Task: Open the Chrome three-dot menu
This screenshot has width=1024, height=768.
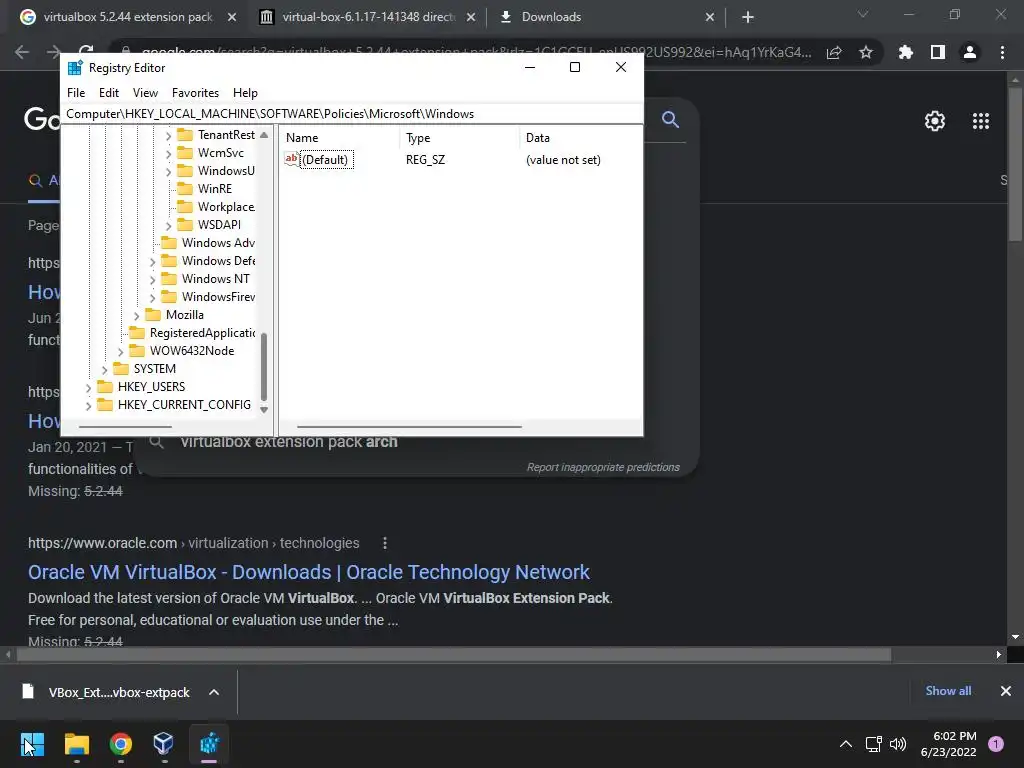Action: tap(1002, 52)
